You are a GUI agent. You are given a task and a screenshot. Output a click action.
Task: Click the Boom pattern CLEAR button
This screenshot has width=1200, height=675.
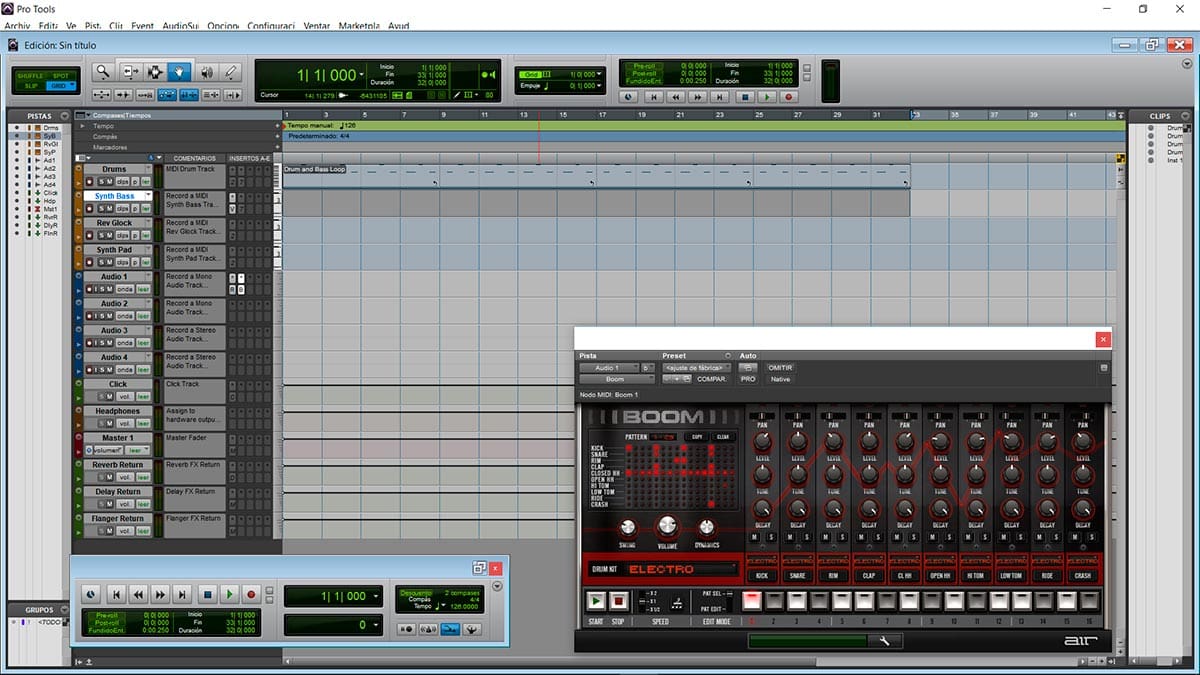coord(722,437)
